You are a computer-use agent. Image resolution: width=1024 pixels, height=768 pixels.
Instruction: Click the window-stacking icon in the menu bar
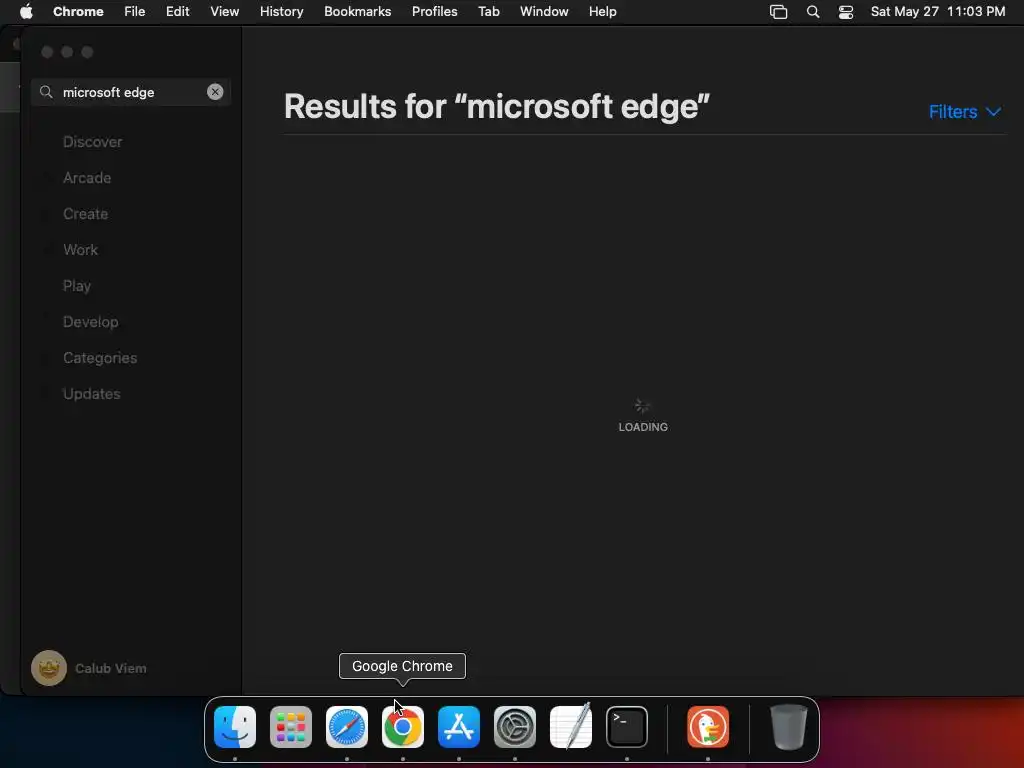[778, 12]
